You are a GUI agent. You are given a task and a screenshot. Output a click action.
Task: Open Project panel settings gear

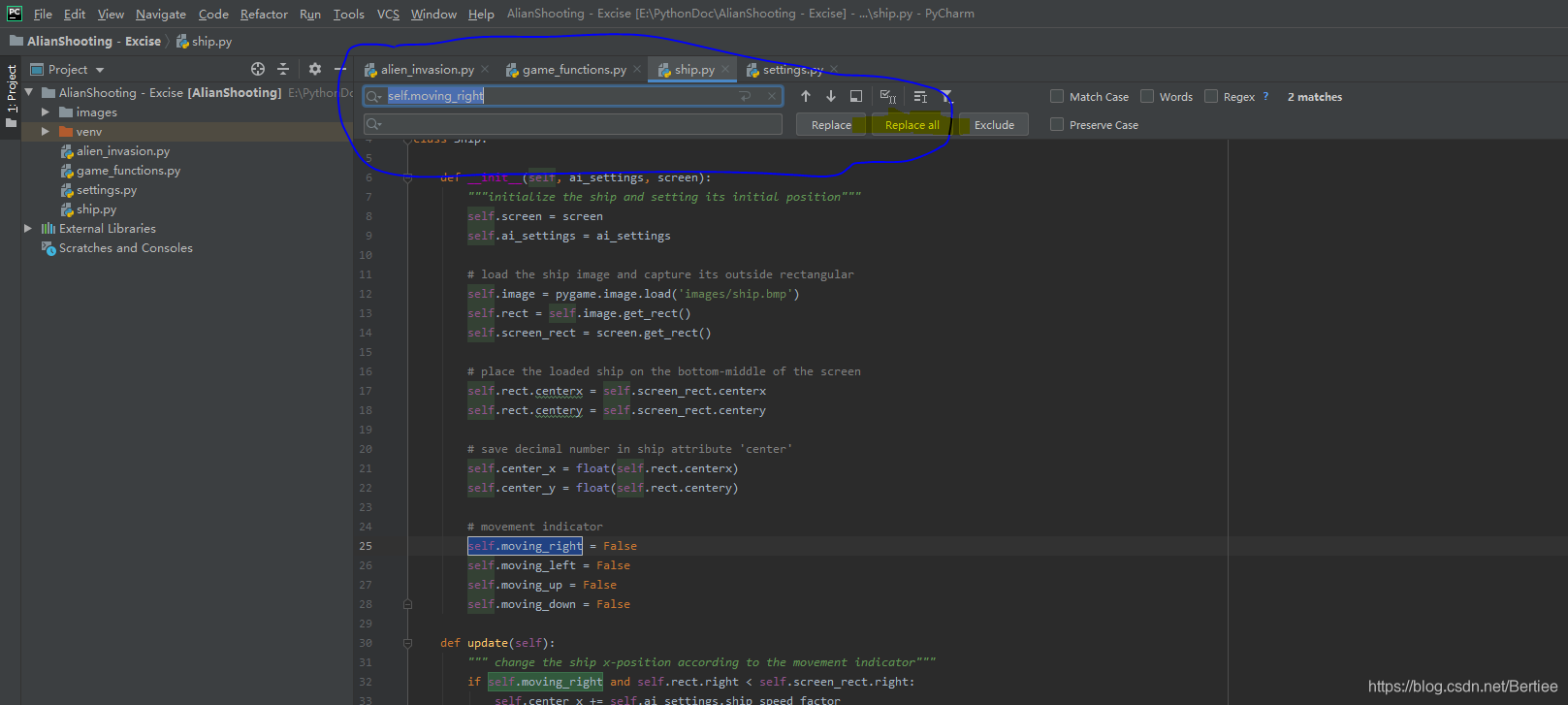click(315, 69)
